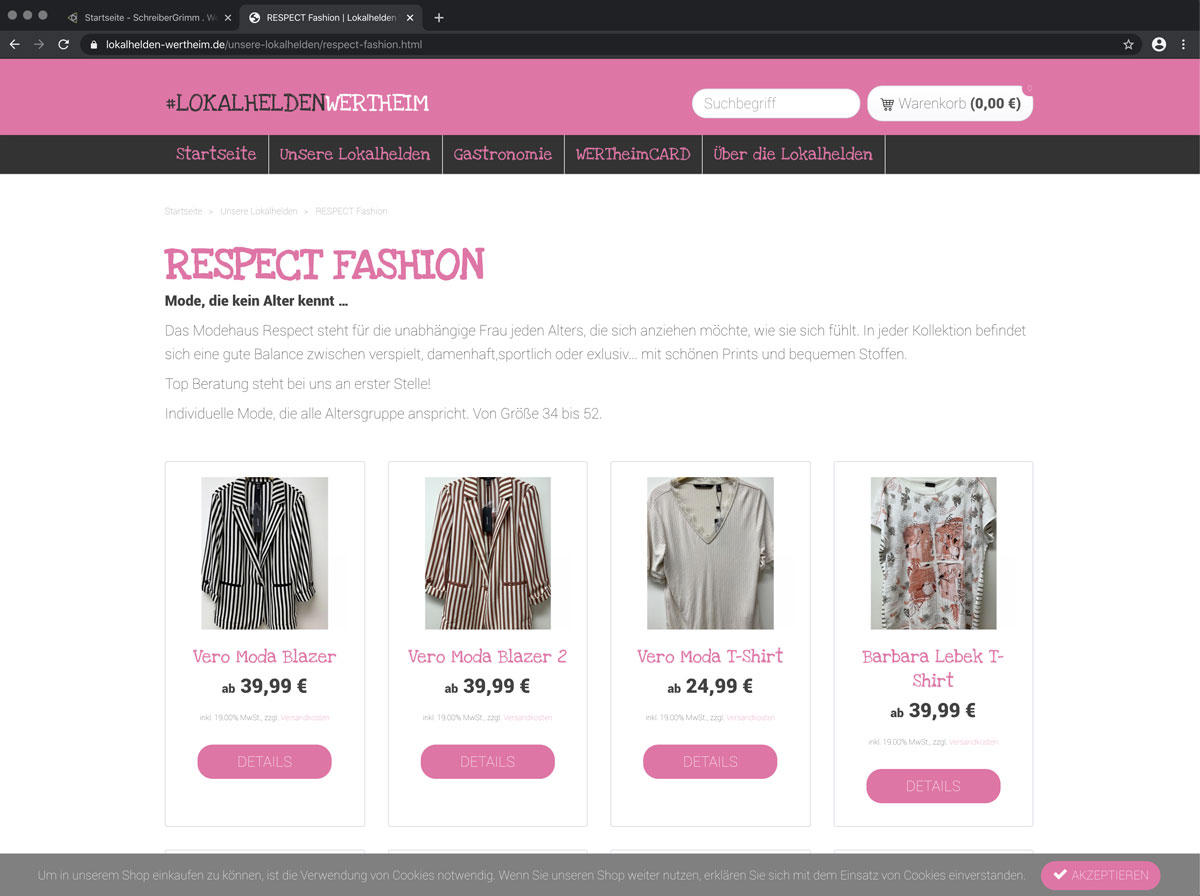The image size is (1200, 896).
Task: Open the Chrome three-dot menu
Action: coord(1185,45)
